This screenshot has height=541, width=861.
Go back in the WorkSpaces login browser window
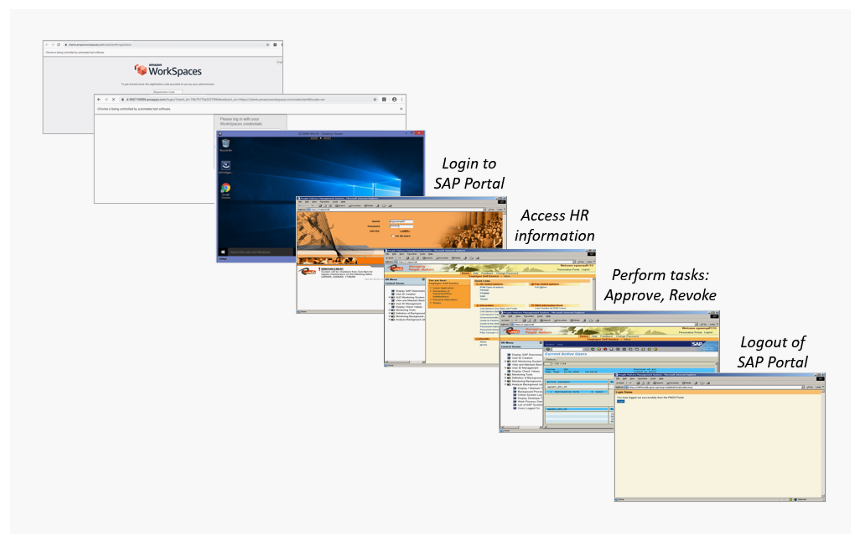click(x=99, y=99)
